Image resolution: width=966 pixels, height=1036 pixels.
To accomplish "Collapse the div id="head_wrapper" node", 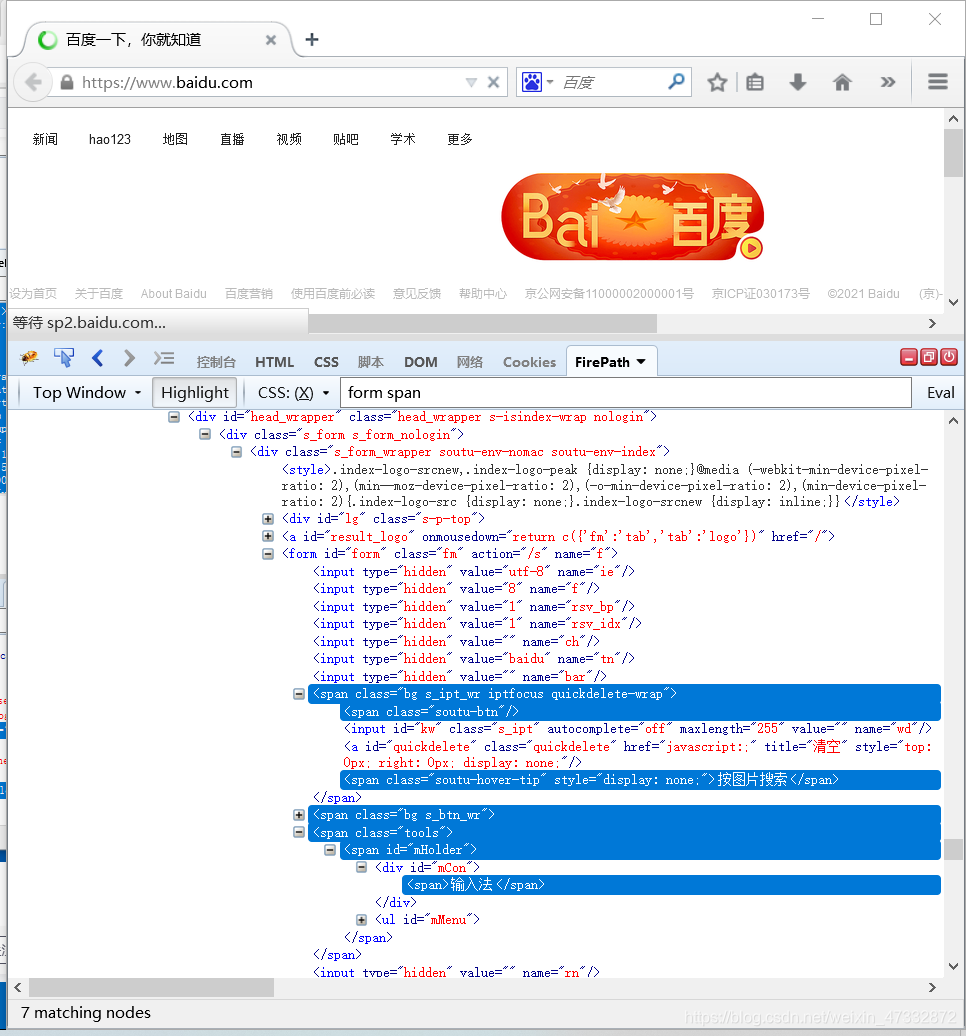I will pyautogui.click(x=174, y=417).
